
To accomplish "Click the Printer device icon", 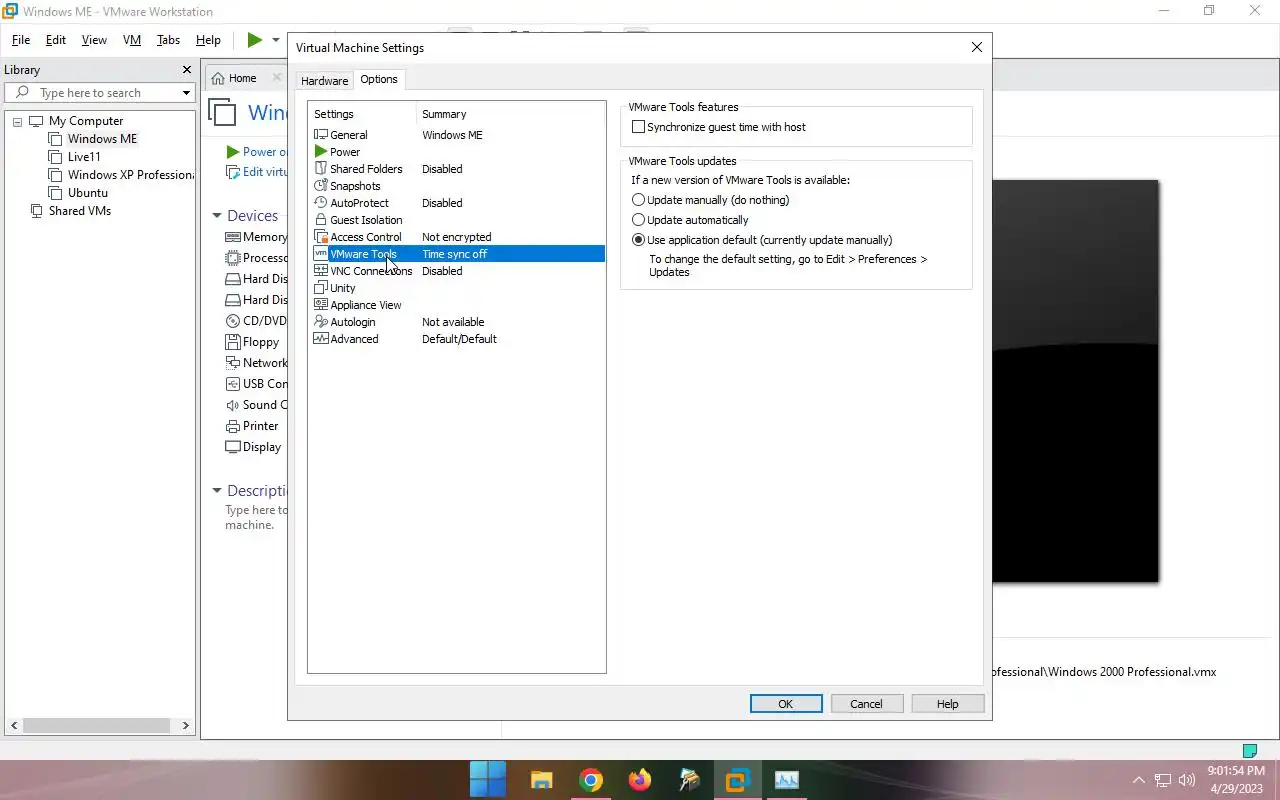I will point(233,426).
